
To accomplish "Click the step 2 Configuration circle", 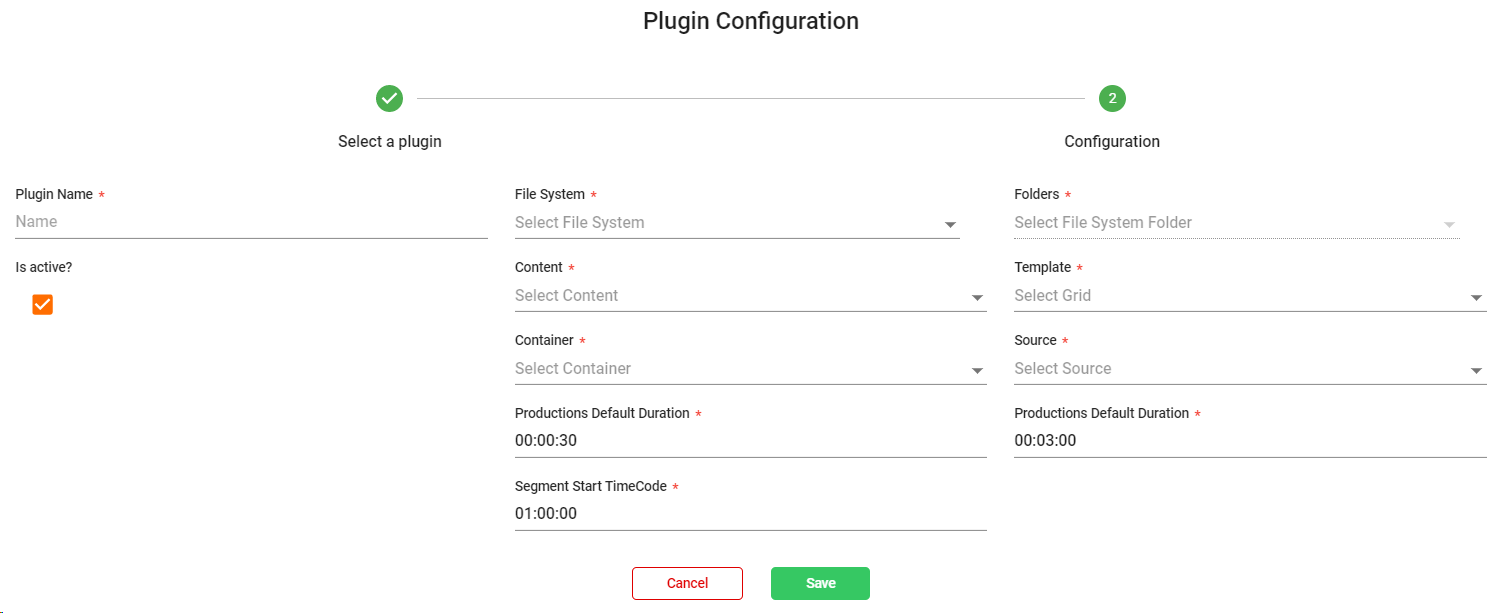I will click(x=1112, y=98).
